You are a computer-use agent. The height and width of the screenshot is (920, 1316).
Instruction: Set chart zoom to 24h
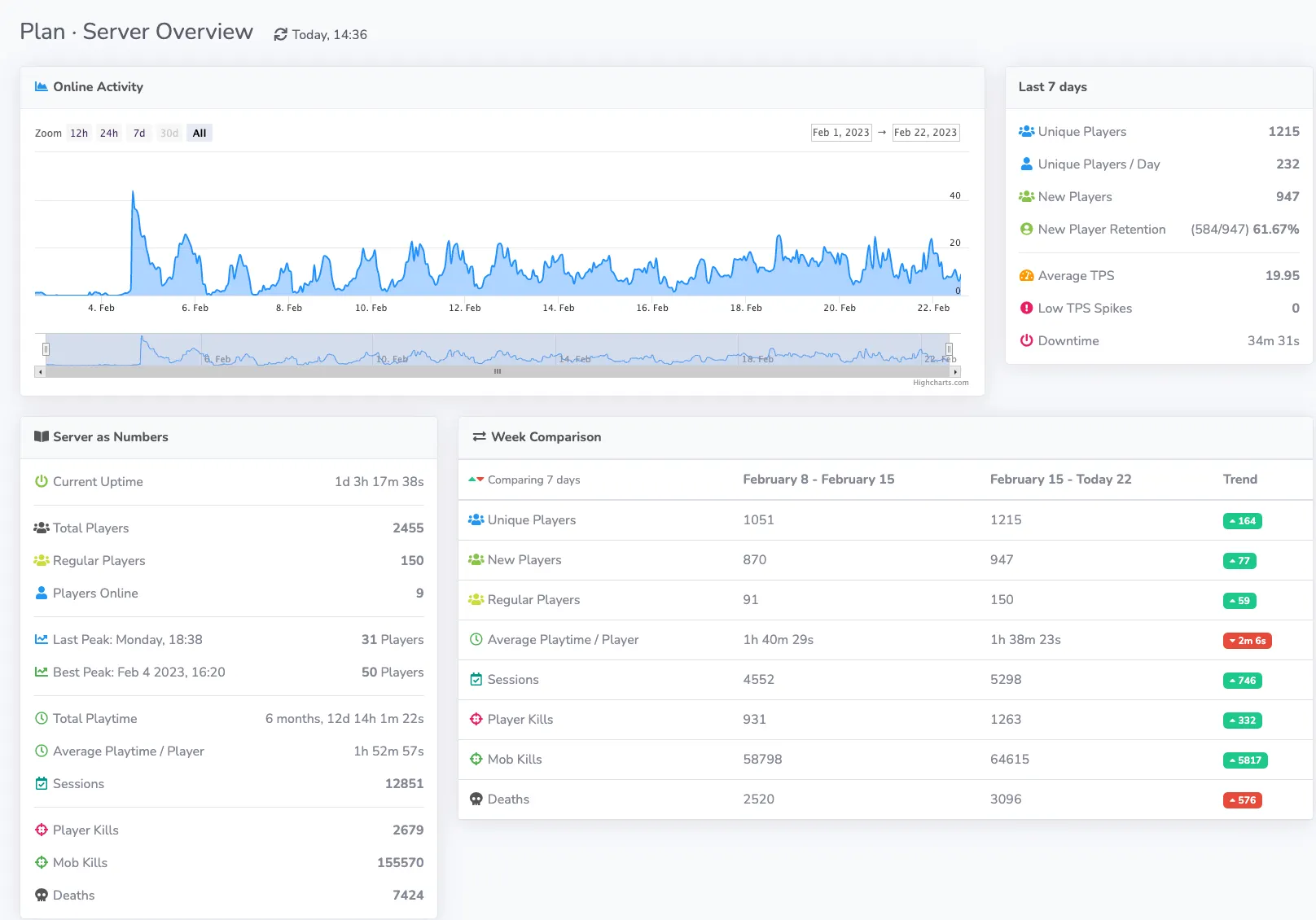(109, 133)
